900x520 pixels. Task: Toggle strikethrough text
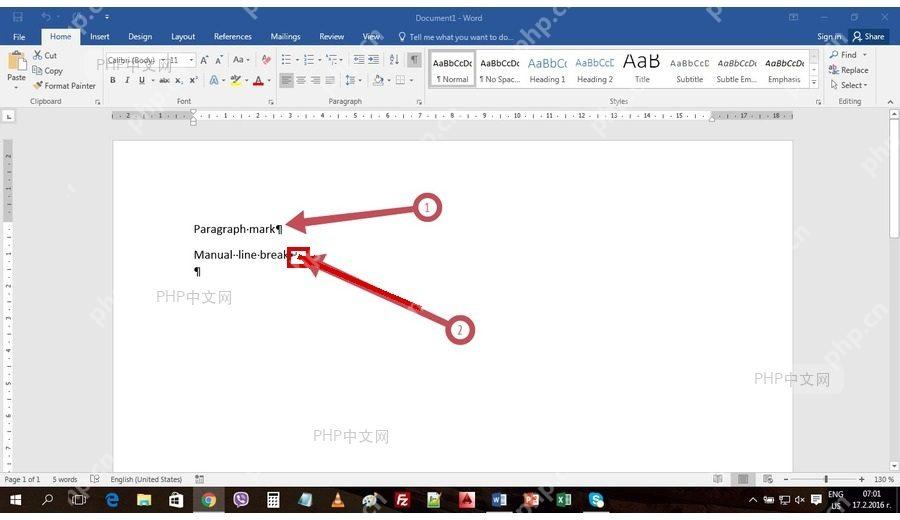(164, 80)
